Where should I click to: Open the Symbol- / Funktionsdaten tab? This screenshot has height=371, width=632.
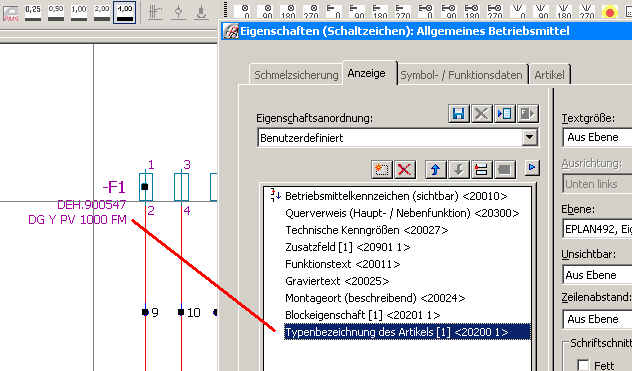pos(461,75)
